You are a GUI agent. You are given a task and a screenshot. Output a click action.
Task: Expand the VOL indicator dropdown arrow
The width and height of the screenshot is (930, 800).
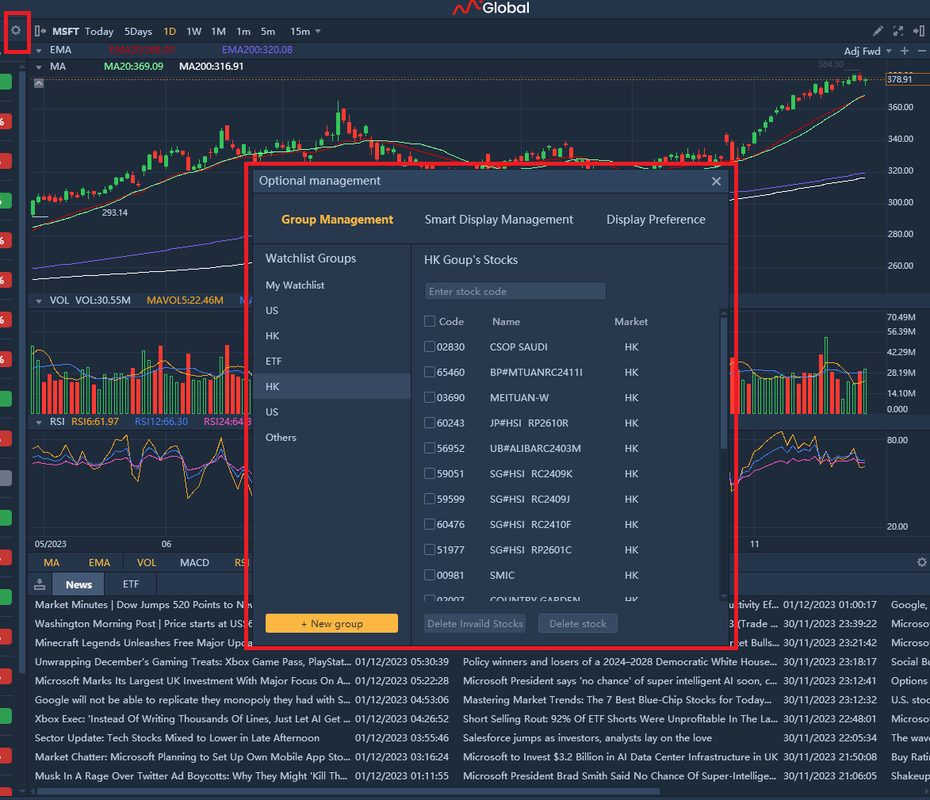[x=39, y=301]
